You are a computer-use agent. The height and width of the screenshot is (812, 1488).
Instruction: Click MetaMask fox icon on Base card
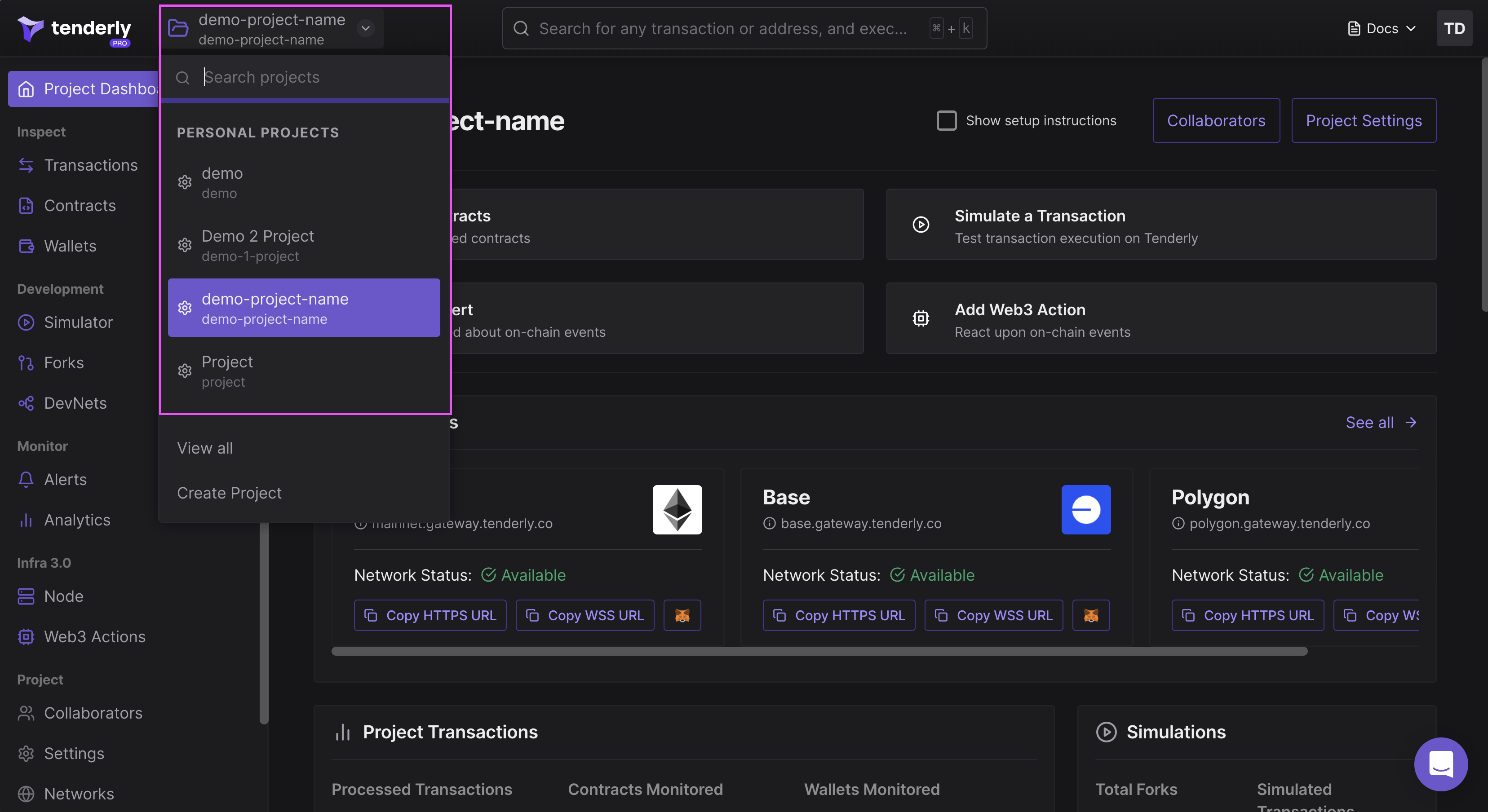click(1091, 616)
